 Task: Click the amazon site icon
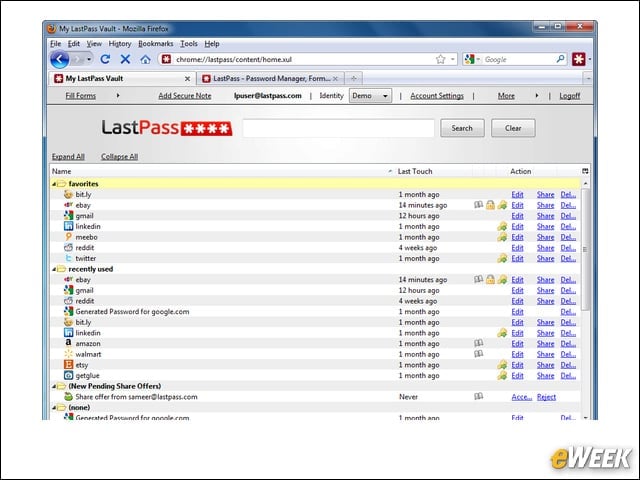point(69,343)
